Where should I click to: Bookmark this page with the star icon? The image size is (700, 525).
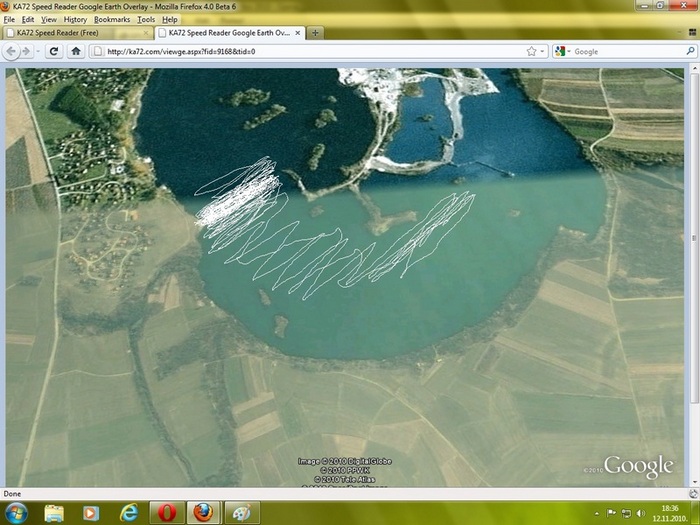(531, 51)
